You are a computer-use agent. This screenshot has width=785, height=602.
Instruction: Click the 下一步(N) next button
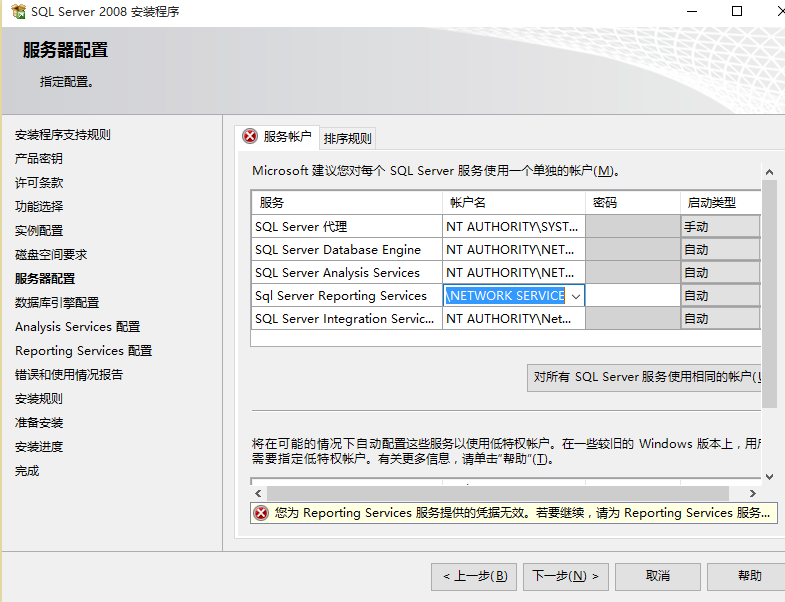point(566,576)
